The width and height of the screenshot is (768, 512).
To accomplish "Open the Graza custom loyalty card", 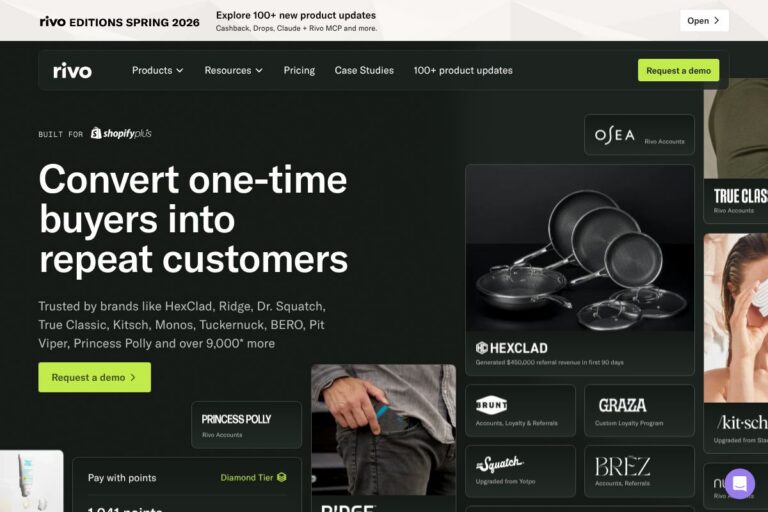I will [639, 411].
